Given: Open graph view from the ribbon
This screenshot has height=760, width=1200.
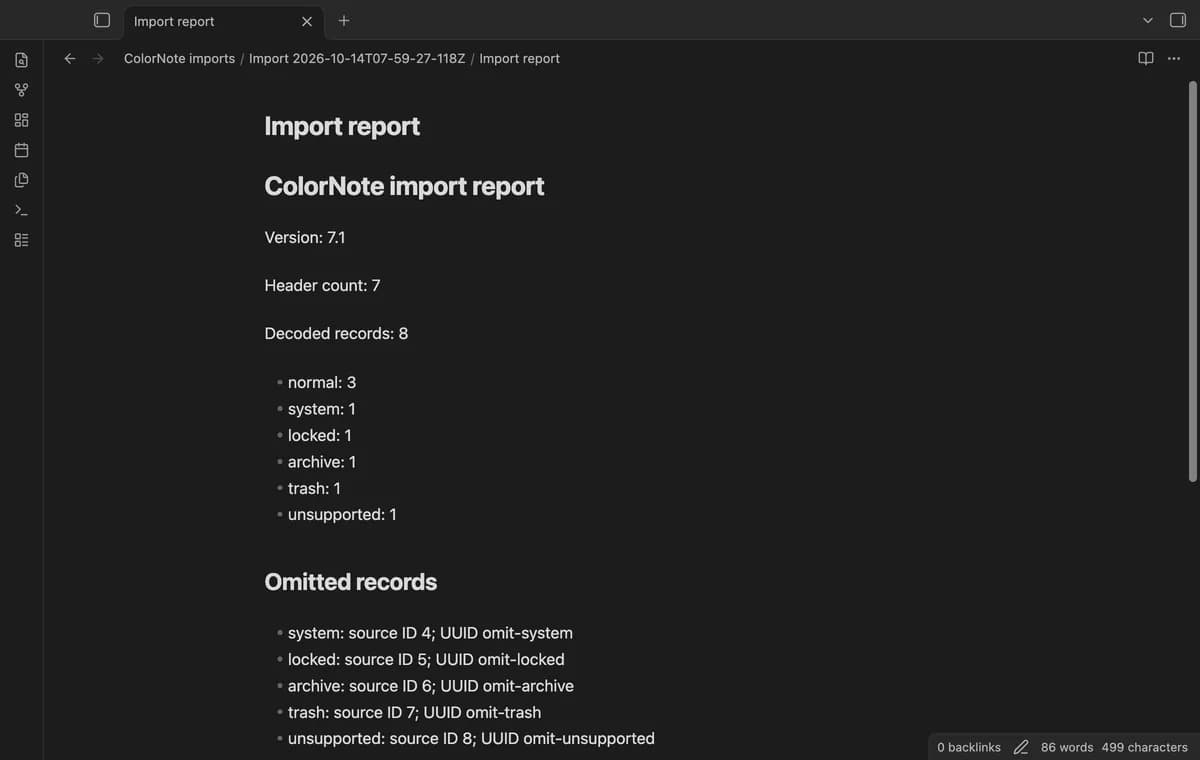Looking at the screenshot, I should click(x=21, y=90).
